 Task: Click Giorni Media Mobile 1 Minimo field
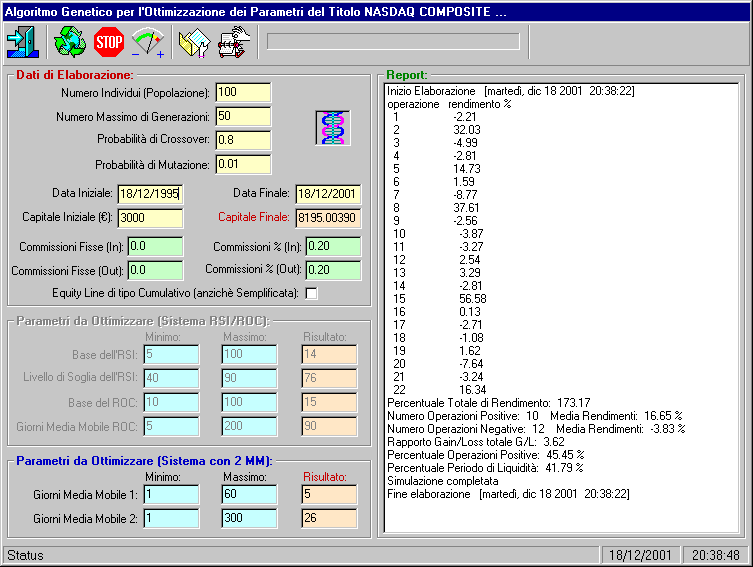pyautogui.click(x=171, y=495)
